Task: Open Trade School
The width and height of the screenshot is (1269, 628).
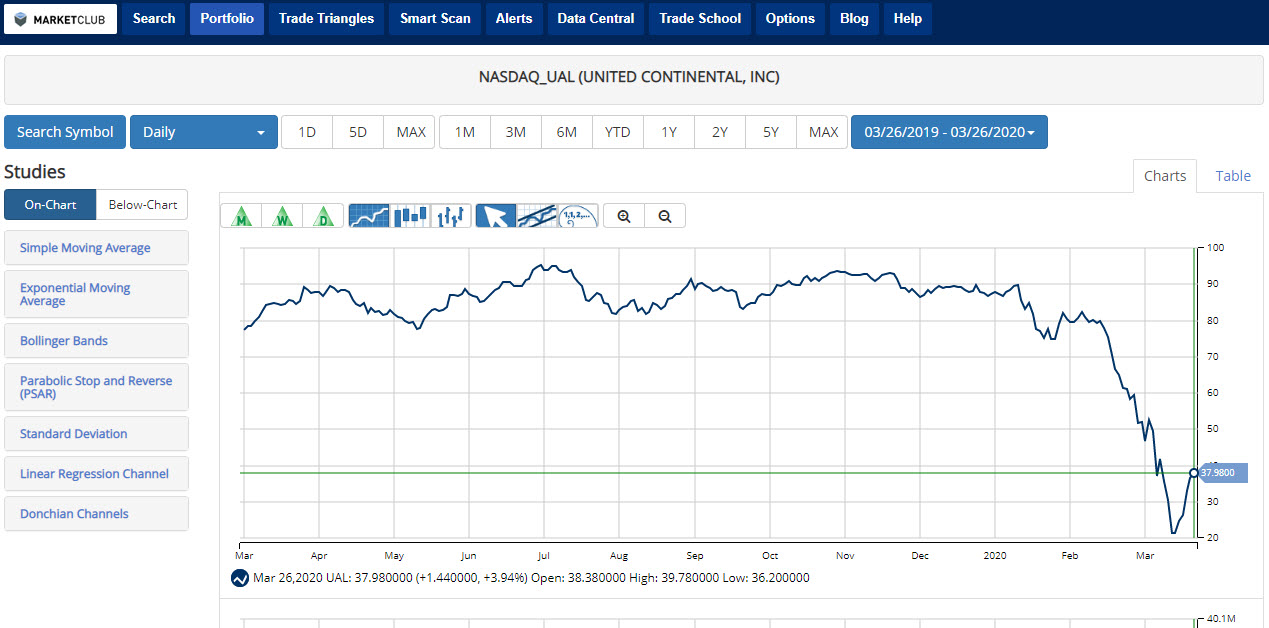Action: [700, 19]
